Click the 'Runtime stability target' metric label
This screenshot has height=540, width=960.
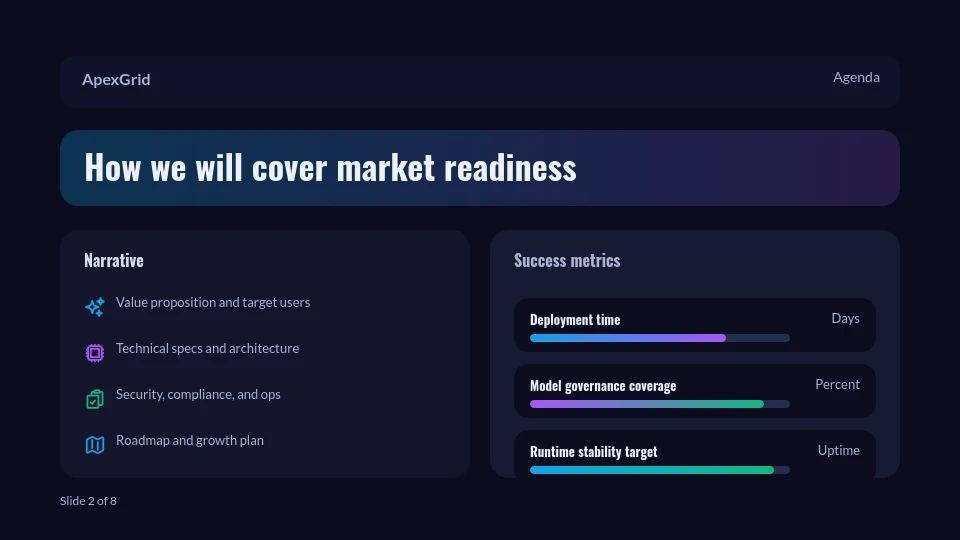coord(593,452)
